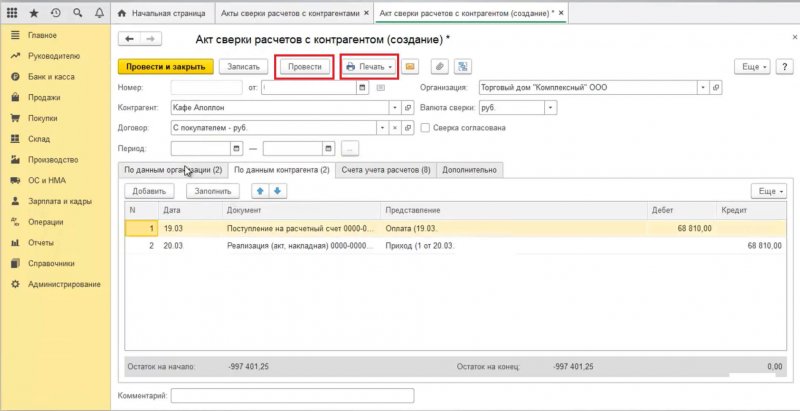Click the Провести и закрыть button
The image size is (800, 411).
pos(166,66)
